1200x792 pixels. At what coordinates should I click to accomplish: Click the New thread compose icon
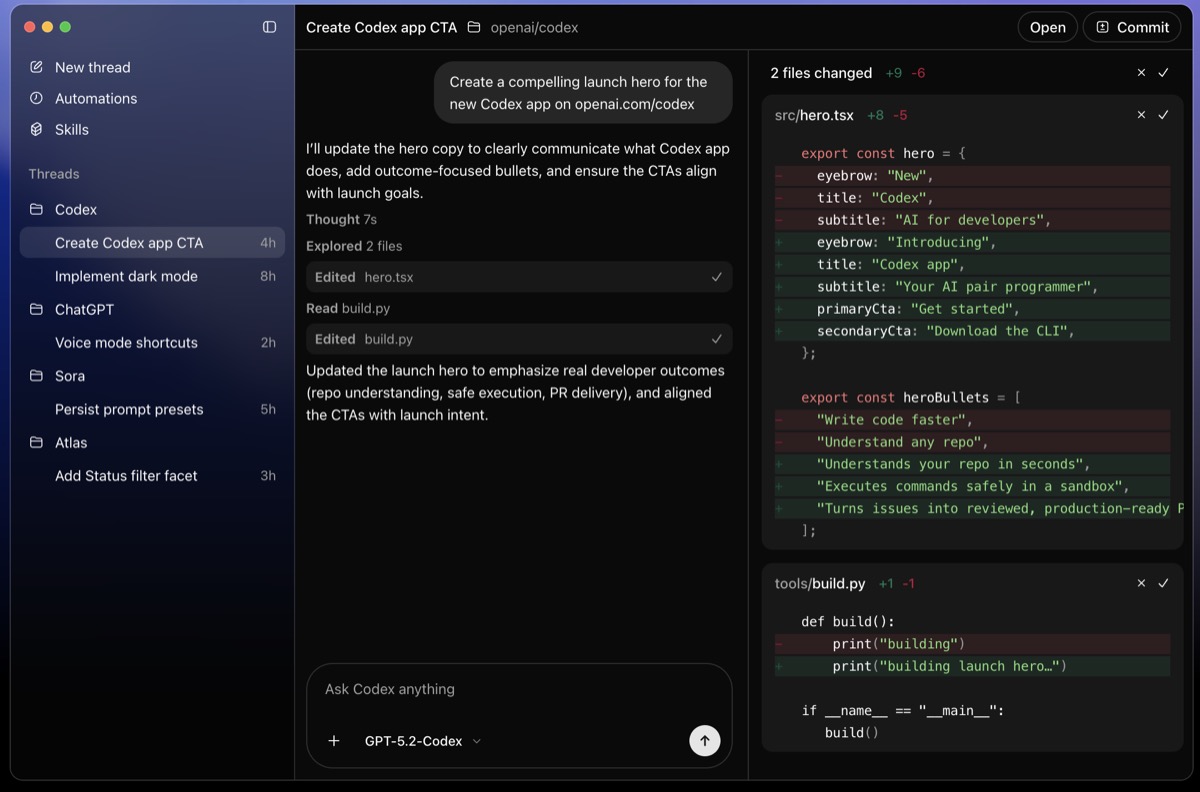[37, 67]
